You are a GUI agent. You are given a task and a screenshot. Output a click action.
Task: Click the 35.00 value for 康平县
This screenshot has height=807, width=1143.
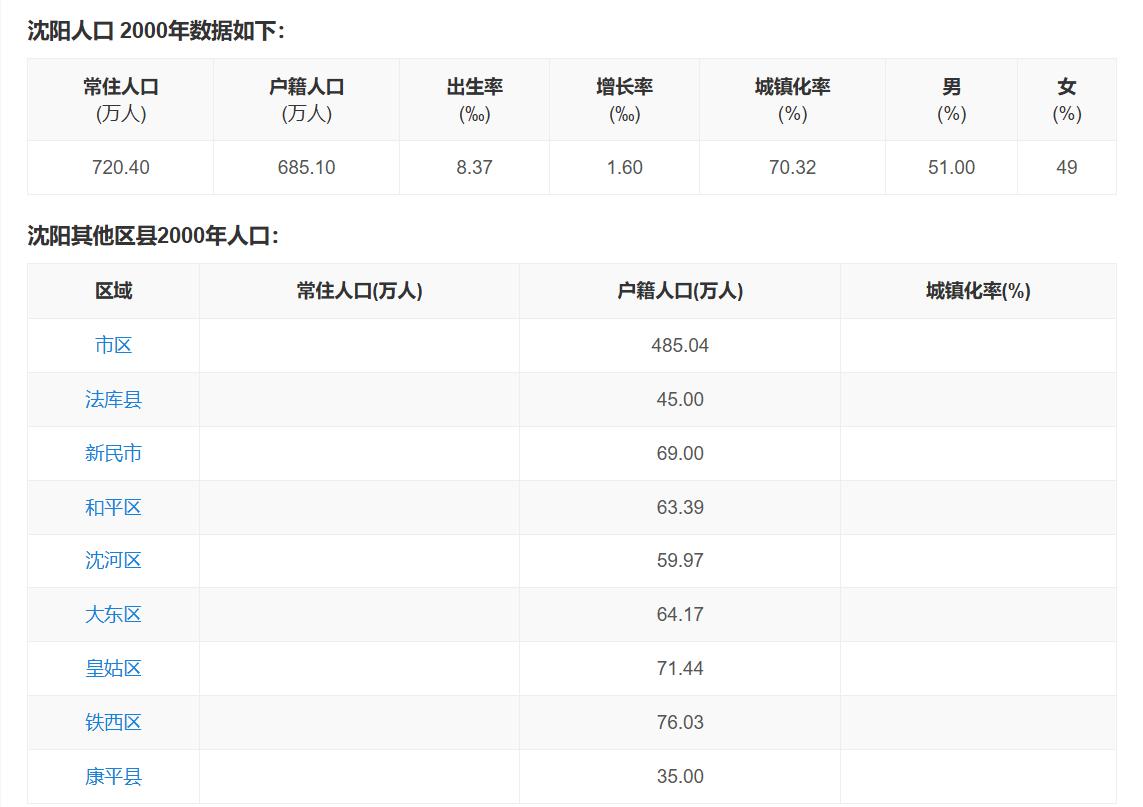click(680, 776)
